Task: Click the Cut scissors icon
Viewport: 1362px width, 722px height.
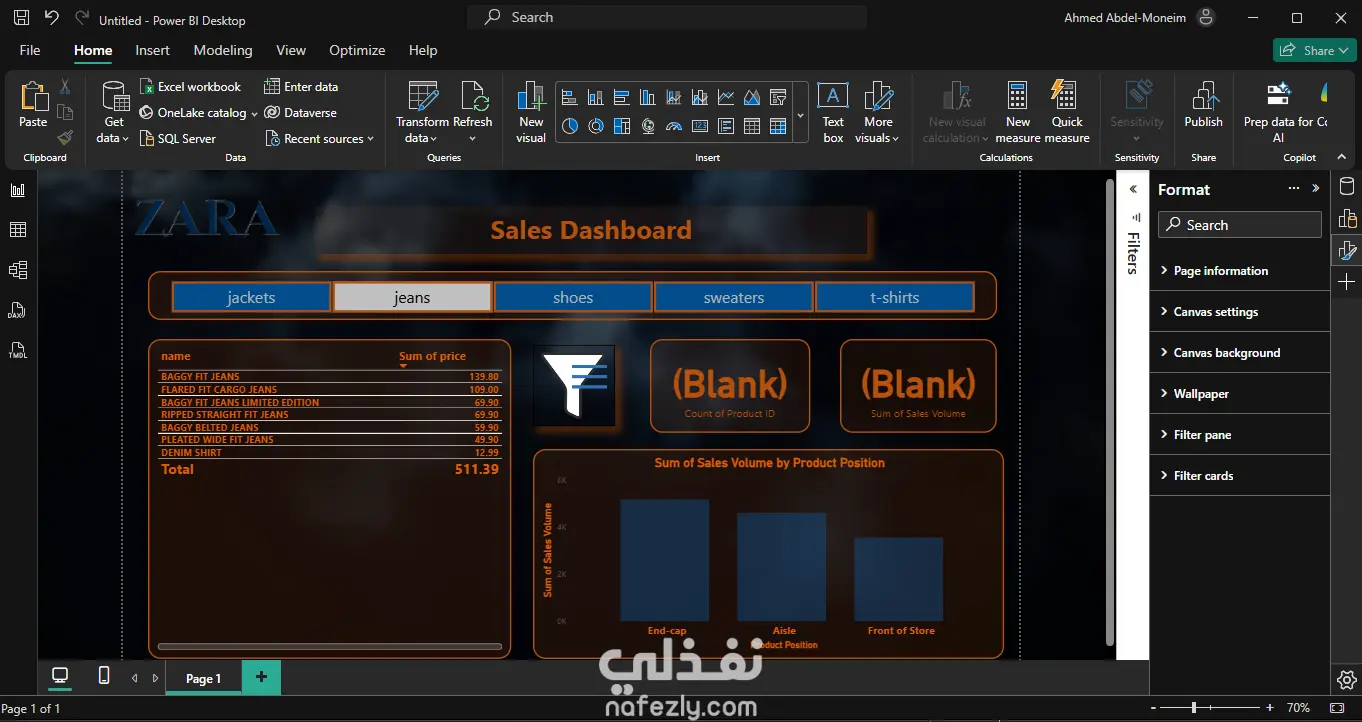Action: pyautogui.click(x=65, y=87)
